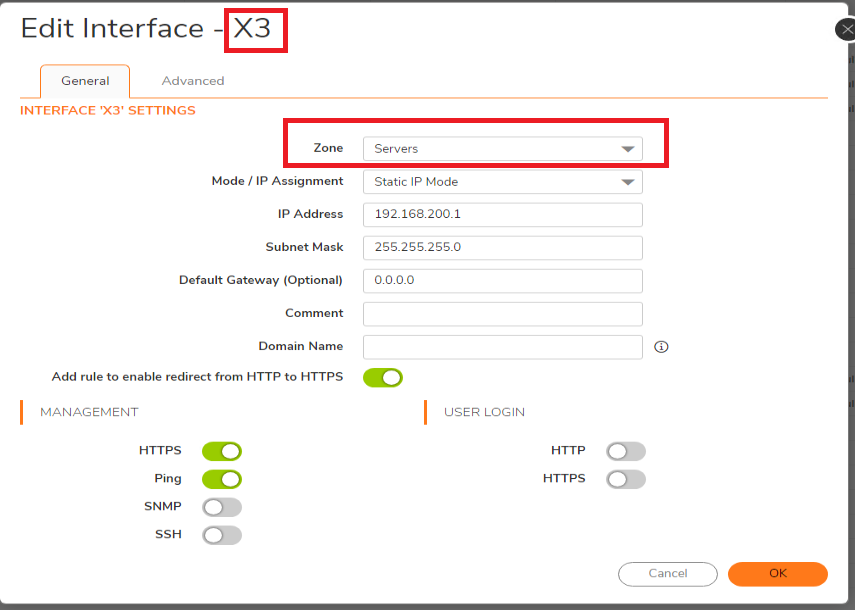This screenshot has width=855, height=610.
Task: Click the Comment text field
Action: 502,314
